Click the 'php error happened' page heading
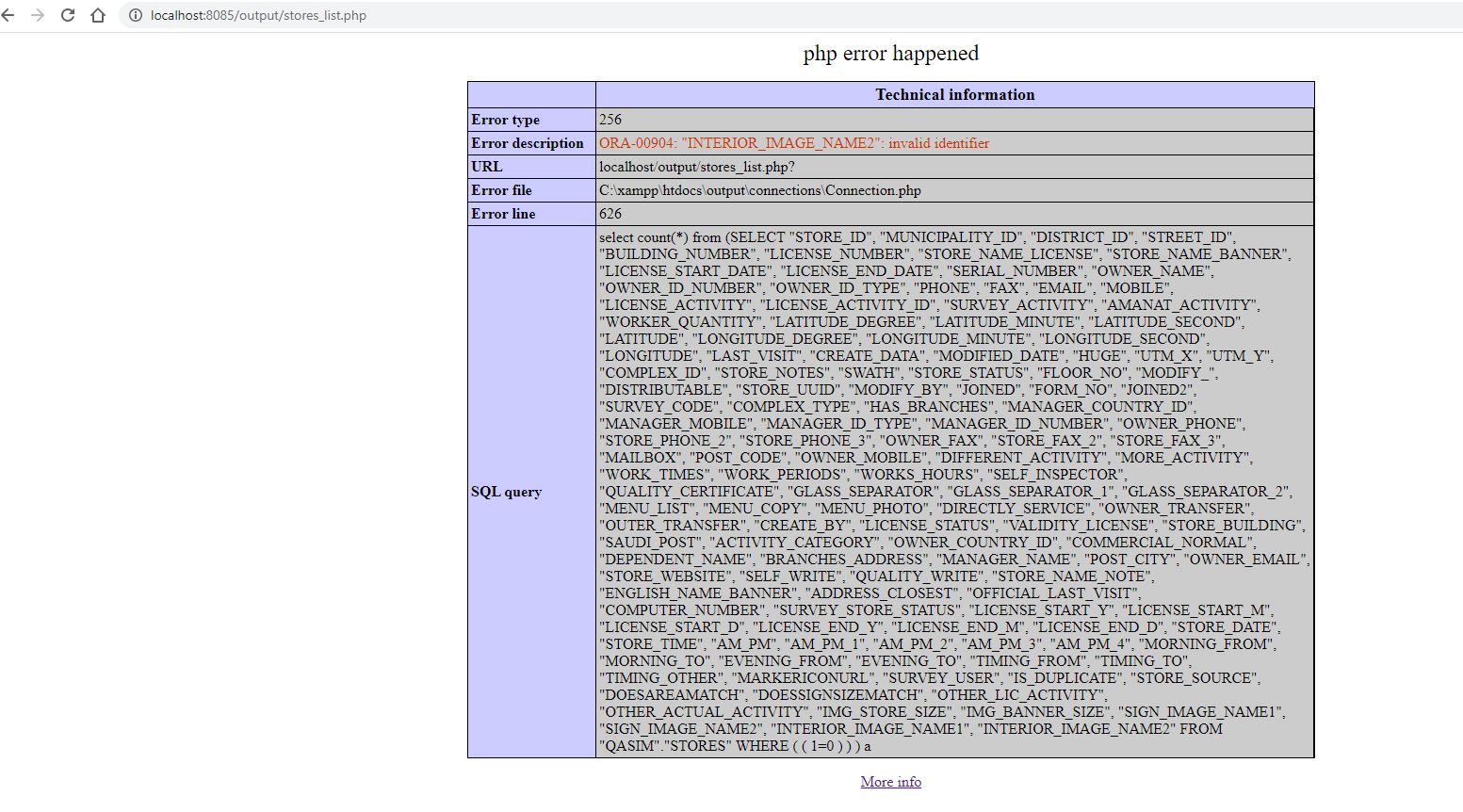 pyautogui.click(x=891, y=54)
